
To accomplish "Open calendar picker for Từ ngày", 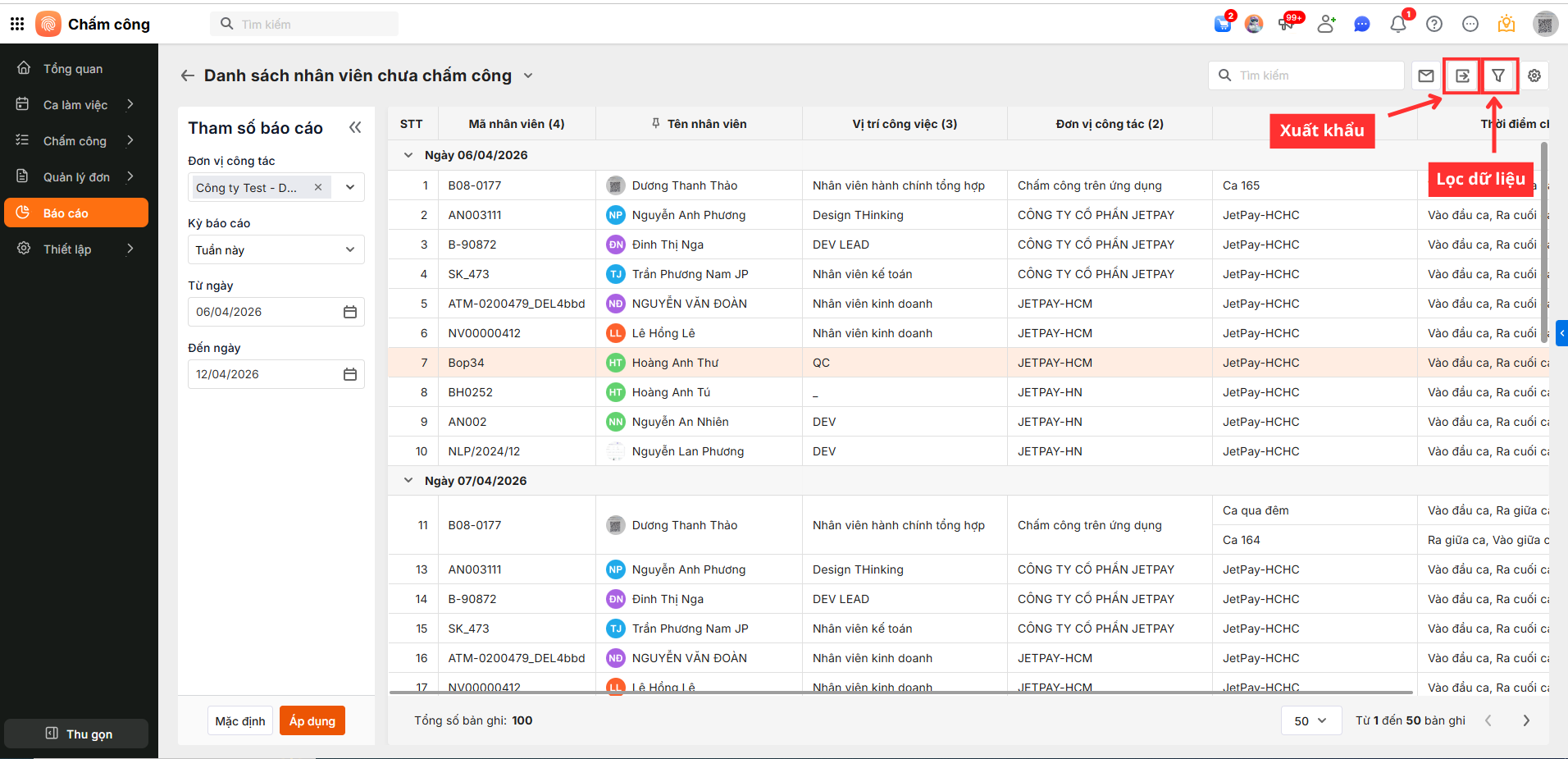I will [x=350, y=312].
